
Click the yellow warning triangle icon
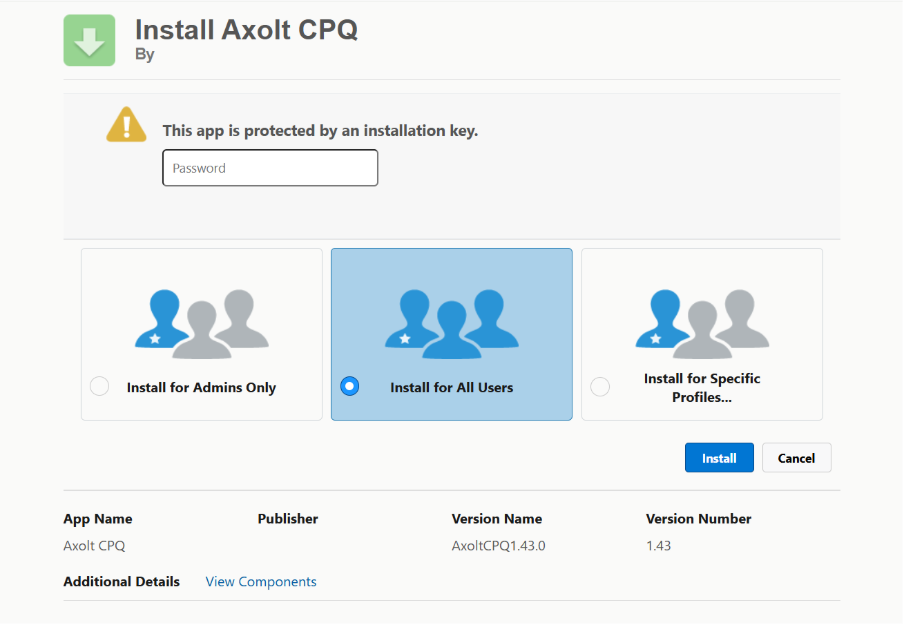pos(127,126)
